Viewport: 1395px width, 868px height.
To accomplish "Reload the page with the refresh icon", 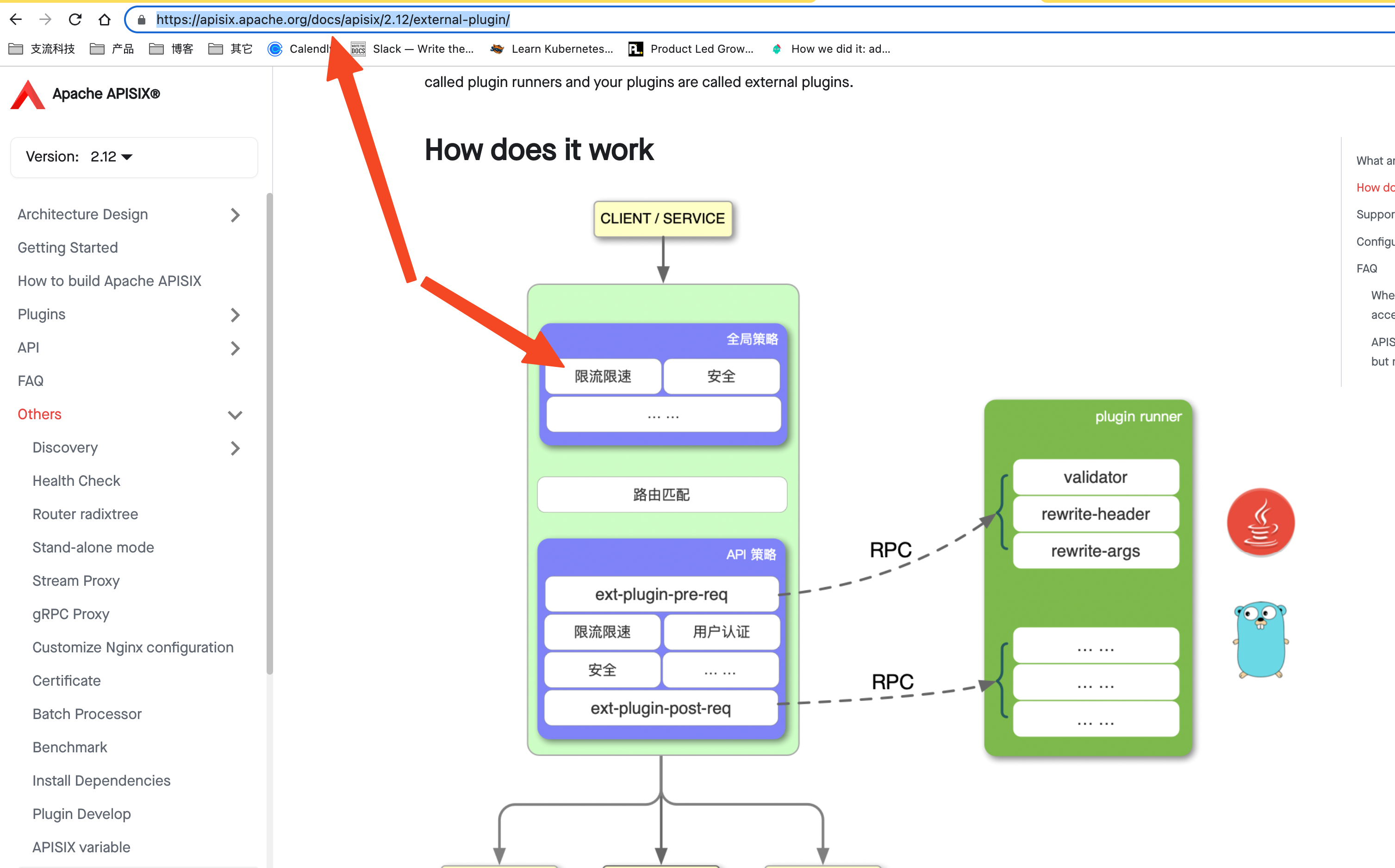I will click(x=75, y=19).
